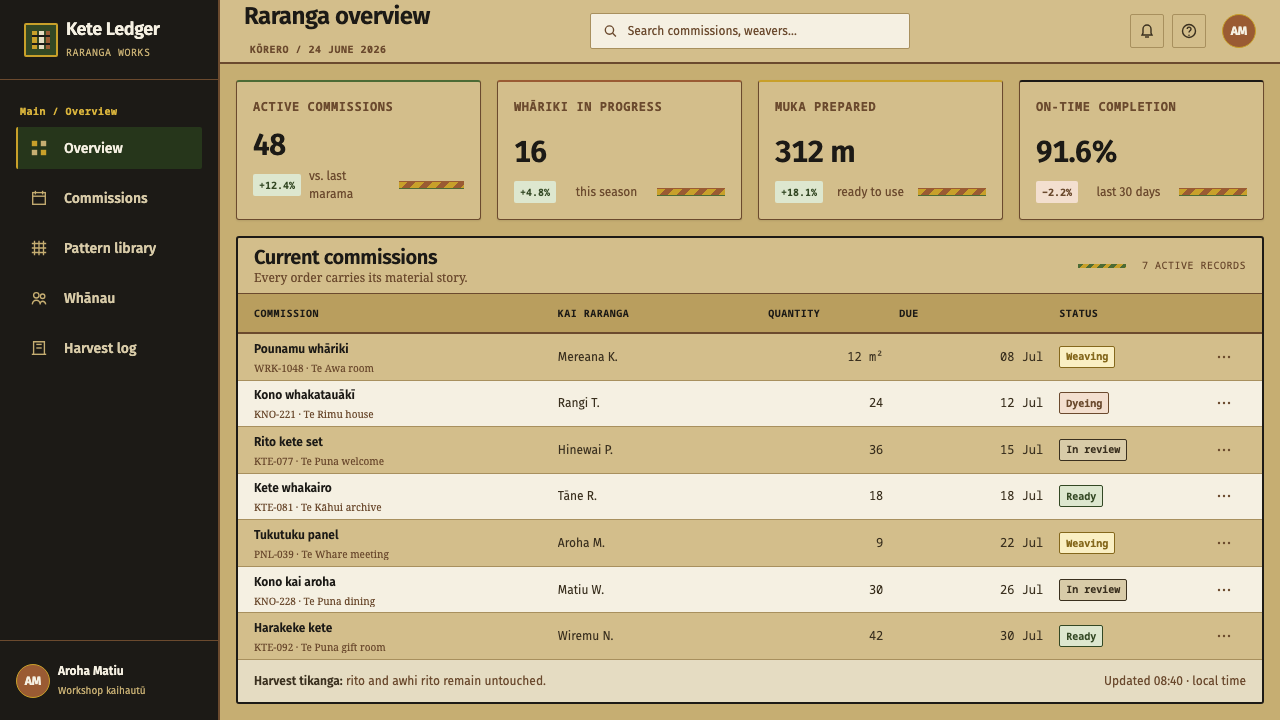Click the Active Commissions card
1280x720 pixels.
358,150
